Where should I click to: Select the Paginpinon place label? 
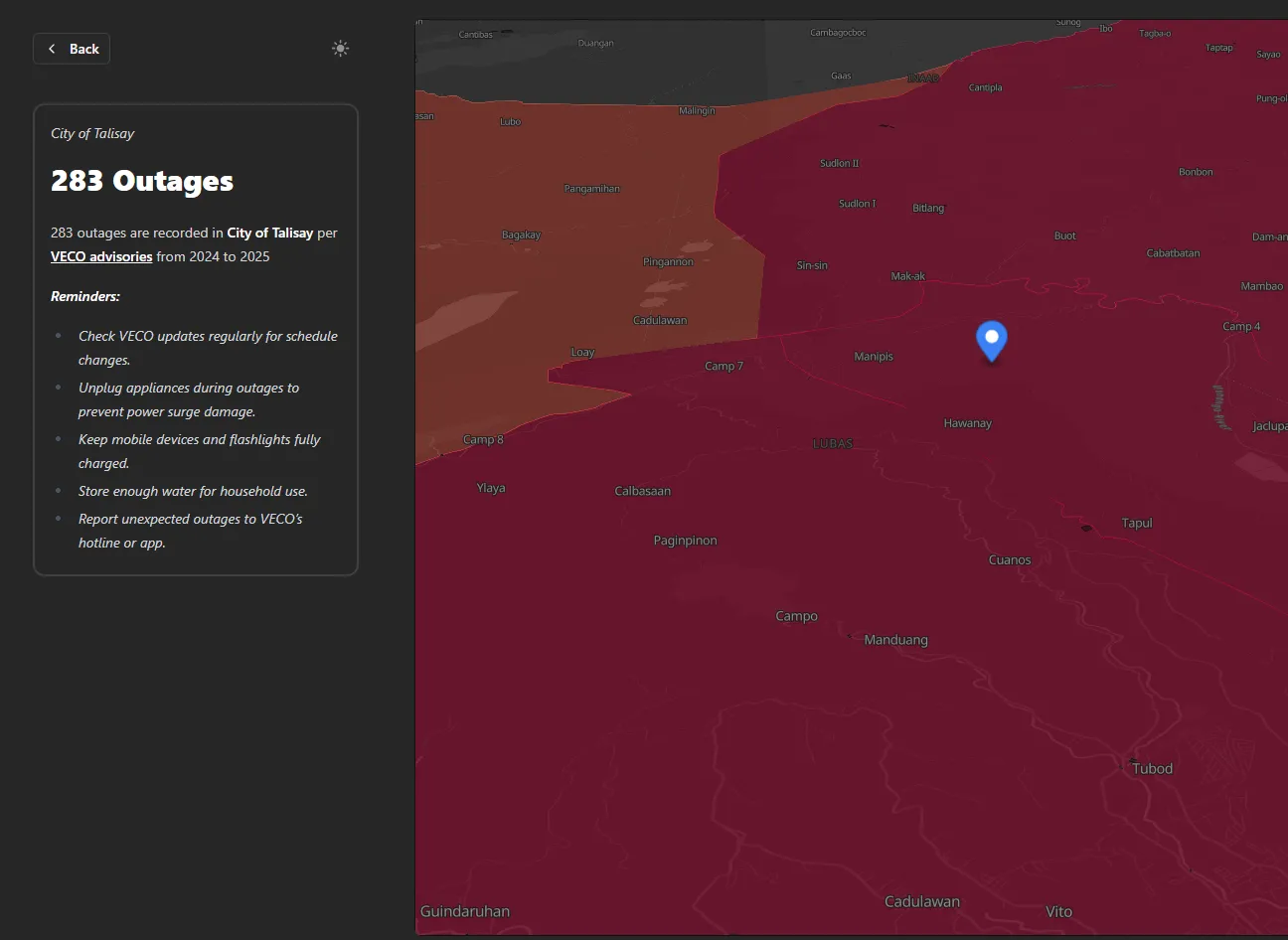pos(685,541)
